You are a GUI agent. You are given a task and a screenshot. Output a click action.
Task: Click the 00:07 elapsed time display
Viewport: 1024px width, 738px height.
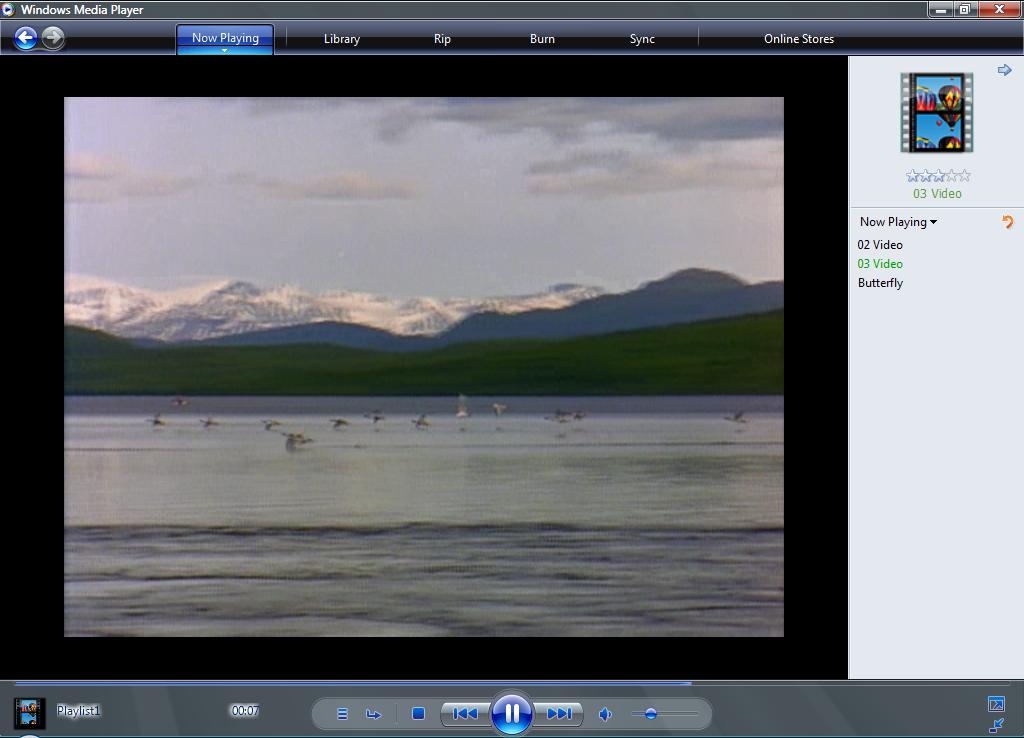(x=245, y=711)
